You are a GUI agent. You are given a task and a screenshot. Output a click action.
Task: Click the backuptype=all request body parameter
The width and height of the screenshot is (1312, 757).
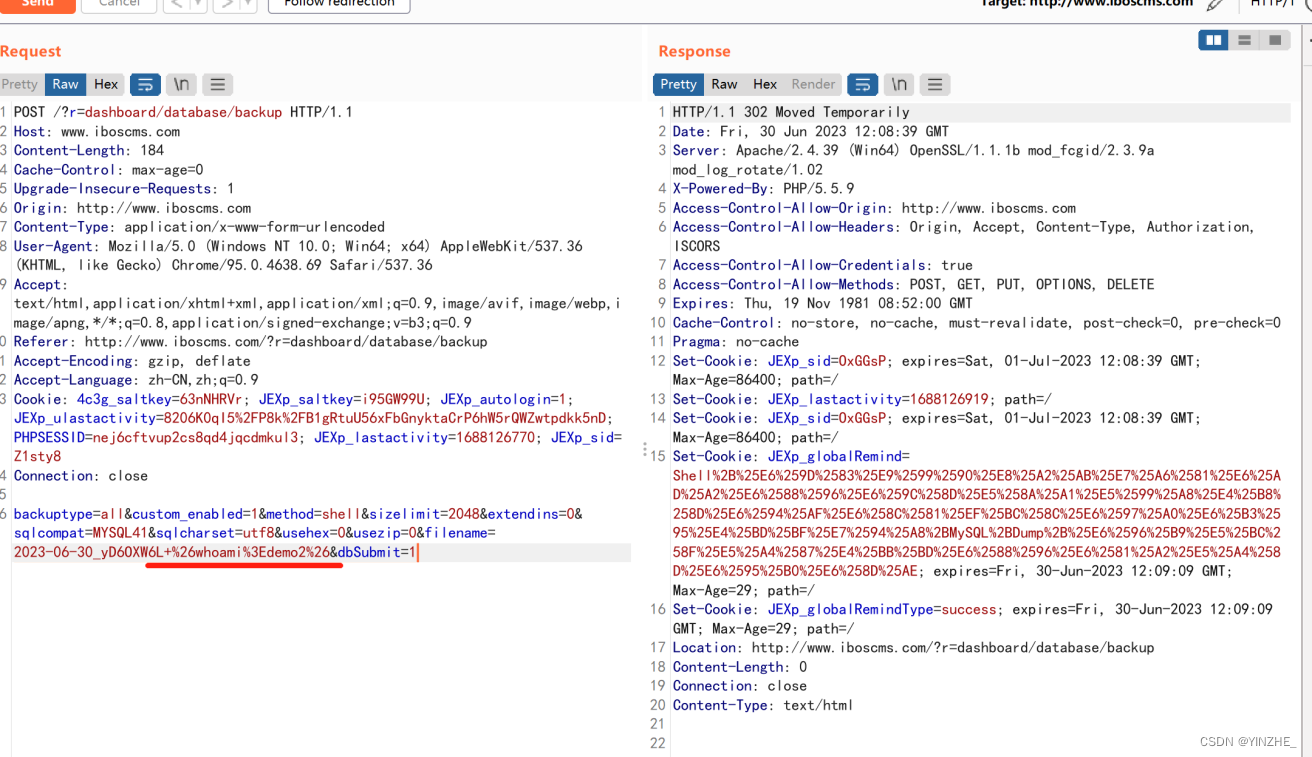(69, 513)
